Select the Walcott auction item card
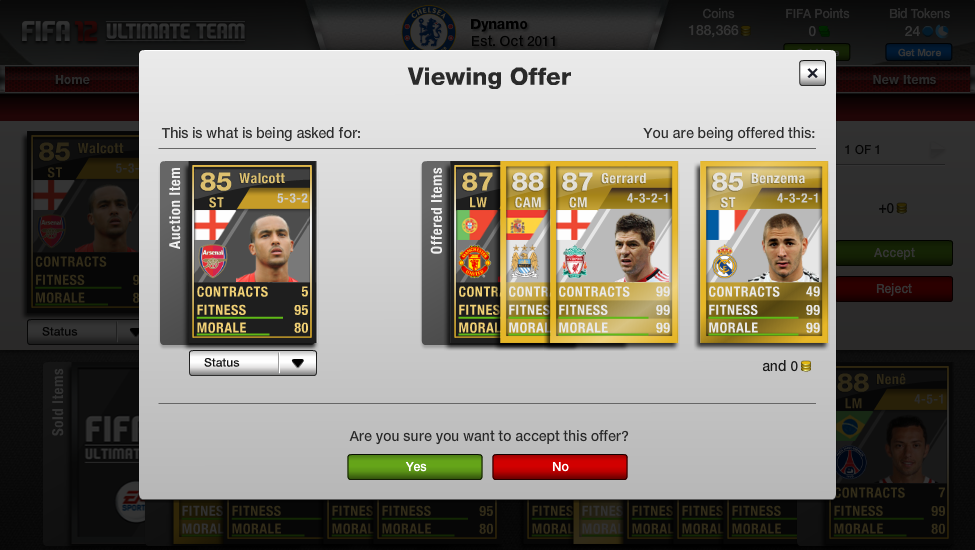Image resolution: width=975 pixels, height=550 pixels. click(252, 252)
